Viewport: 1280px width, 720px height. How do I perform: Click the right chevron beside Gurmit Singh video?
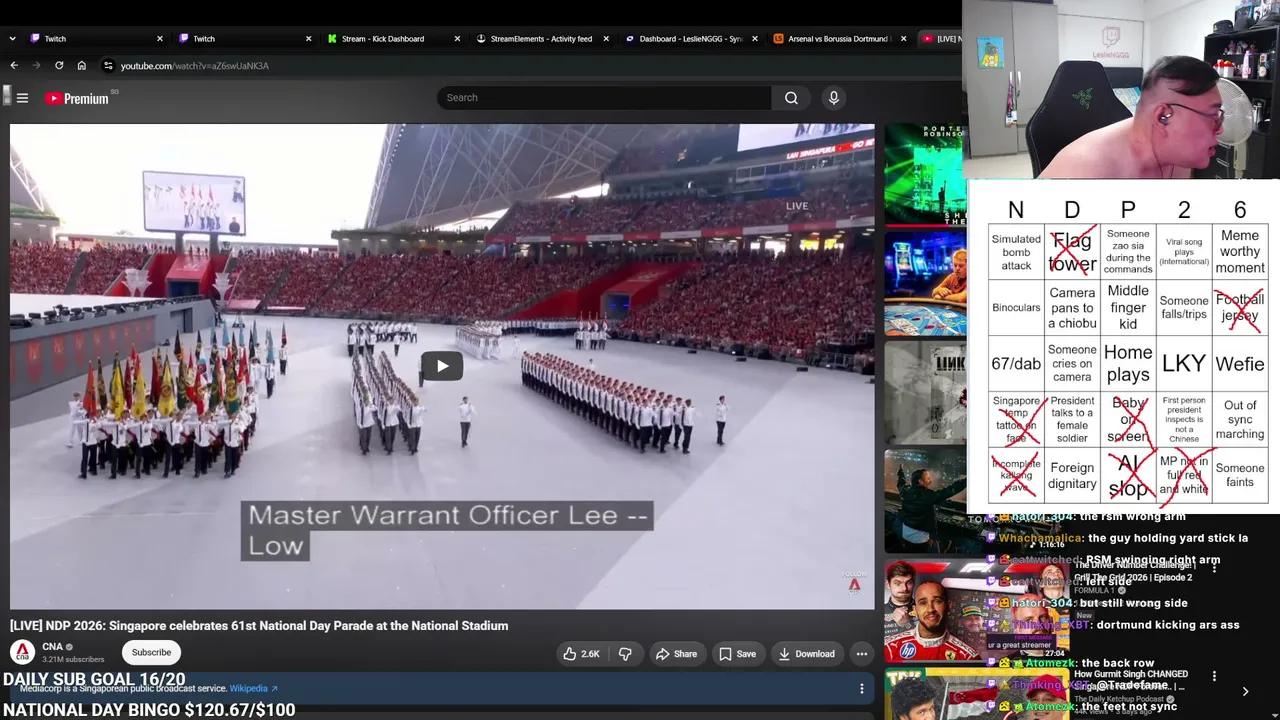pos(1245,691)
